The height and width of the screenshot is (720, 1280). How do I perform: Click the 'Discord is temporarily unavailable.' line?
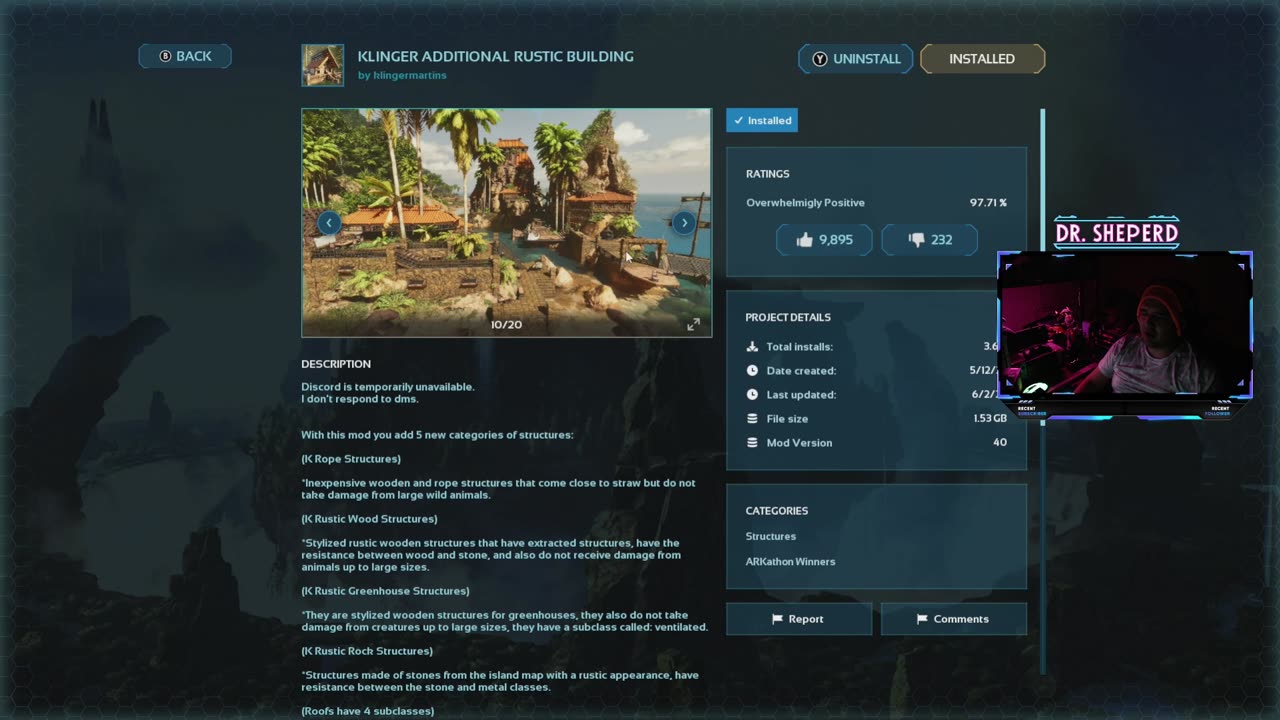[x=388, y=387]
